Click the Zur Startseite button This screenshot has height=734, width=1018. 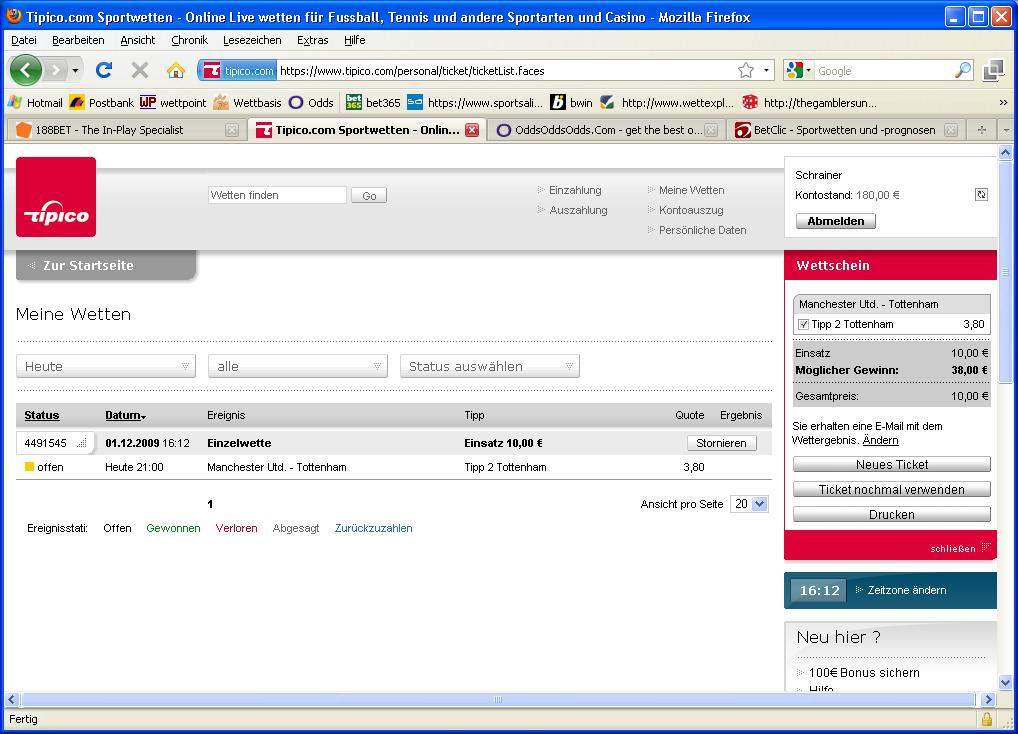[106, 265]
